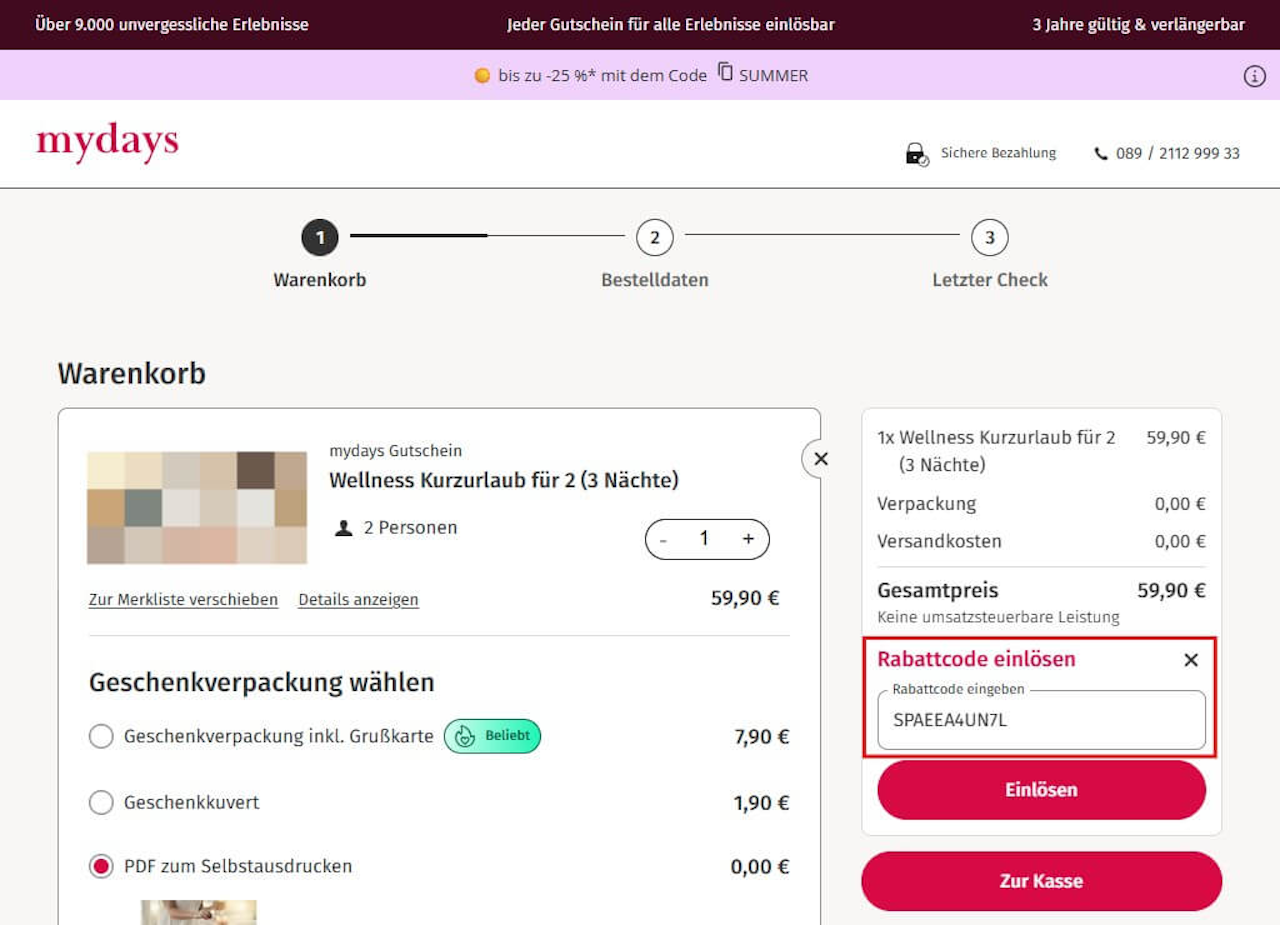Image resolution: width=1280 pixels, height=925 pixels.
Task: Proceed with the Zur Kasse button
Action: point(1041,881)
